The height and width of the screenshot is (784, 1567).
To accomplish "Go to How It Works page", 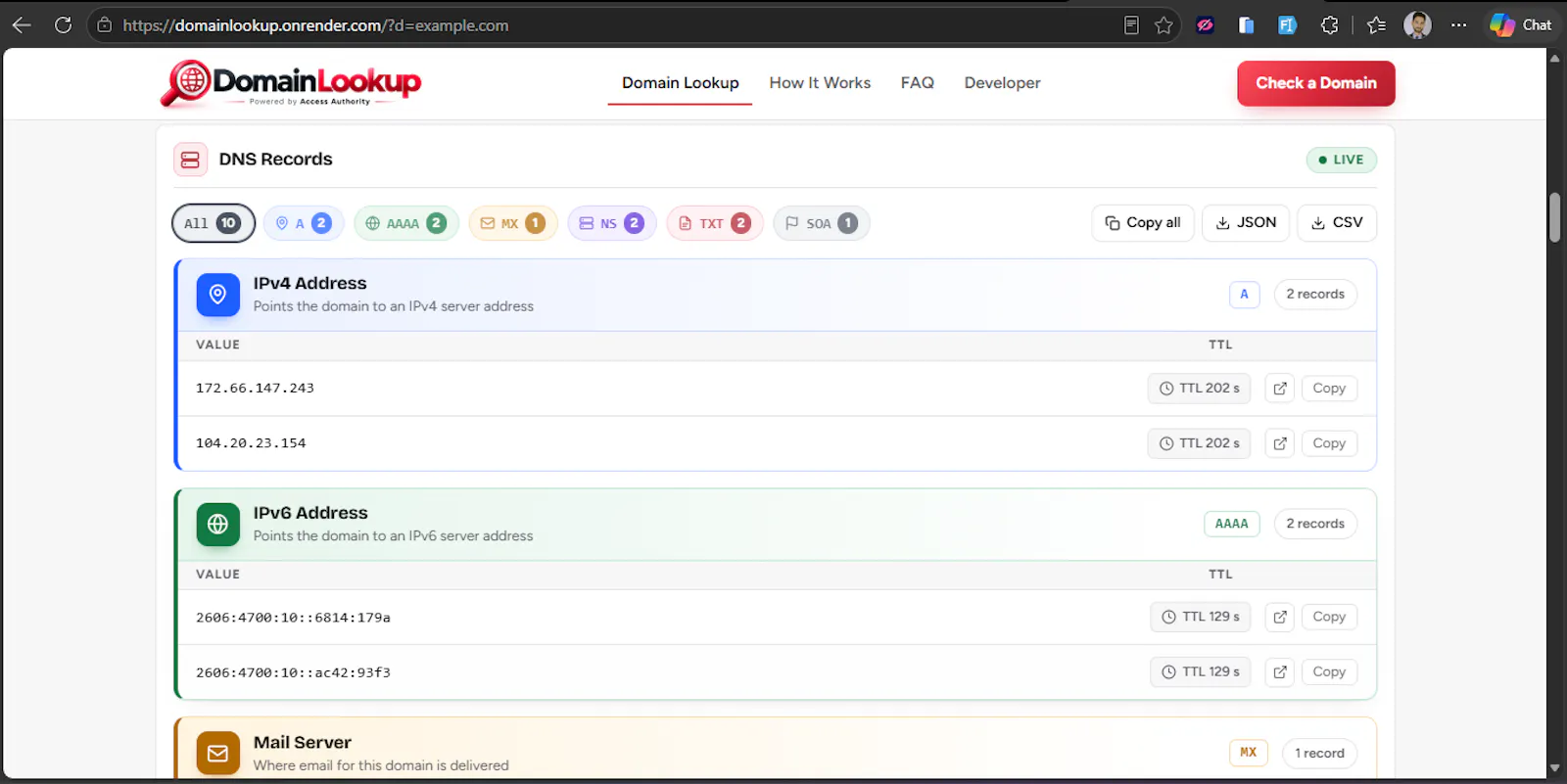I will 820,83.
